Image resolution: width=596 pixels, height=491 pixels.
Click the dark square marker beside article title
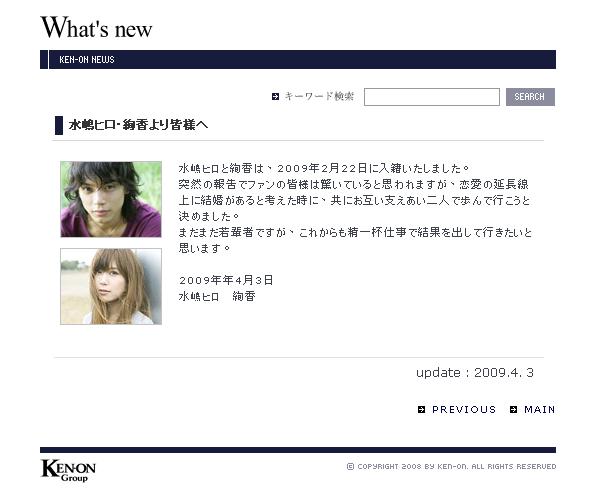(x=59, y=125)
